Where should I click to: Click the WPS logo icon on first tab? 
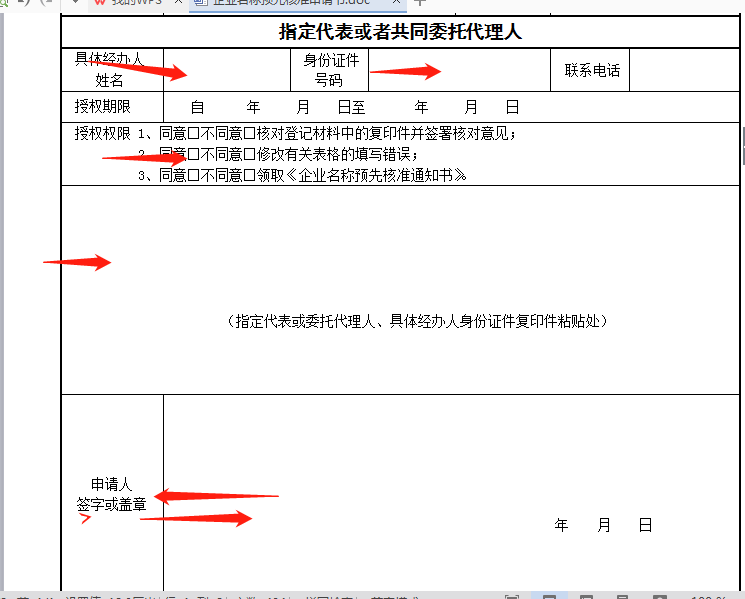coord(101,3)
